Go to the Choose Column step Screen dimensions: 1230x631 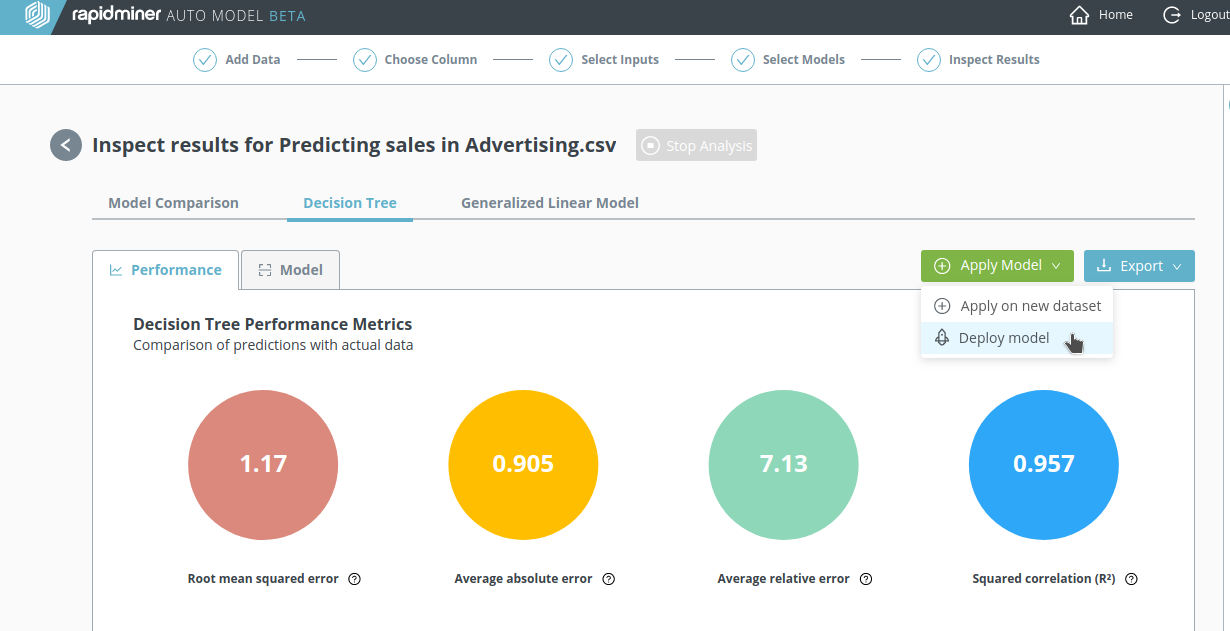[x=416, y=60]
